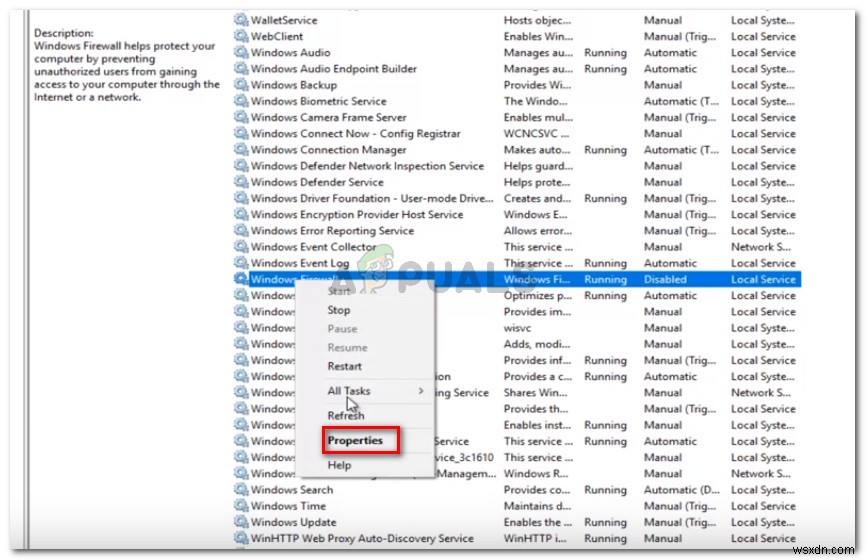
Task: Select Windows Encryption Provider Host Service
Action: pos(357,214)
